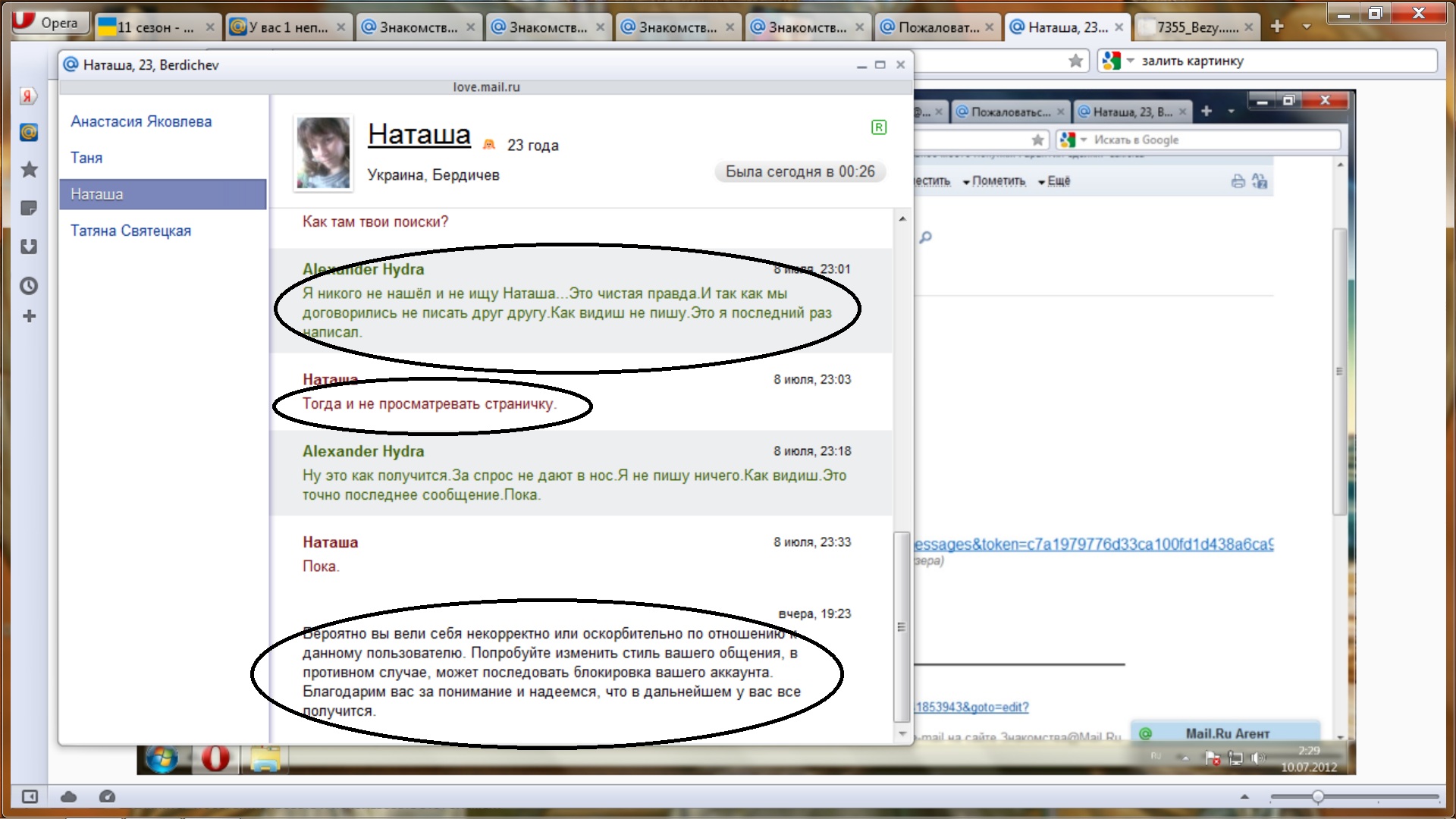
Task: Bookmark page with address bar star
Action: pyautogui.click(x=1075, y=61)
